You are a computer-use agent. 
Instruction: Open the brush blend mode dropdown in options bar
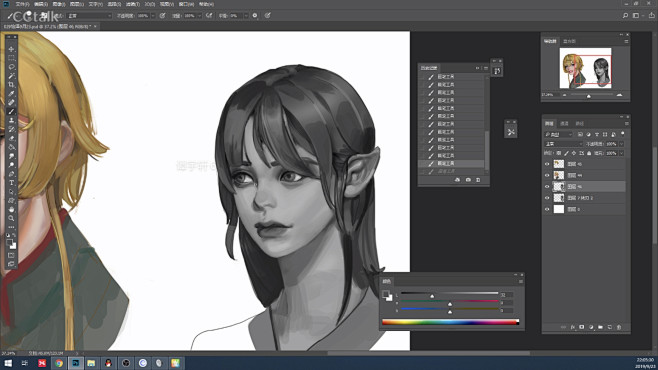coord(89,16)
